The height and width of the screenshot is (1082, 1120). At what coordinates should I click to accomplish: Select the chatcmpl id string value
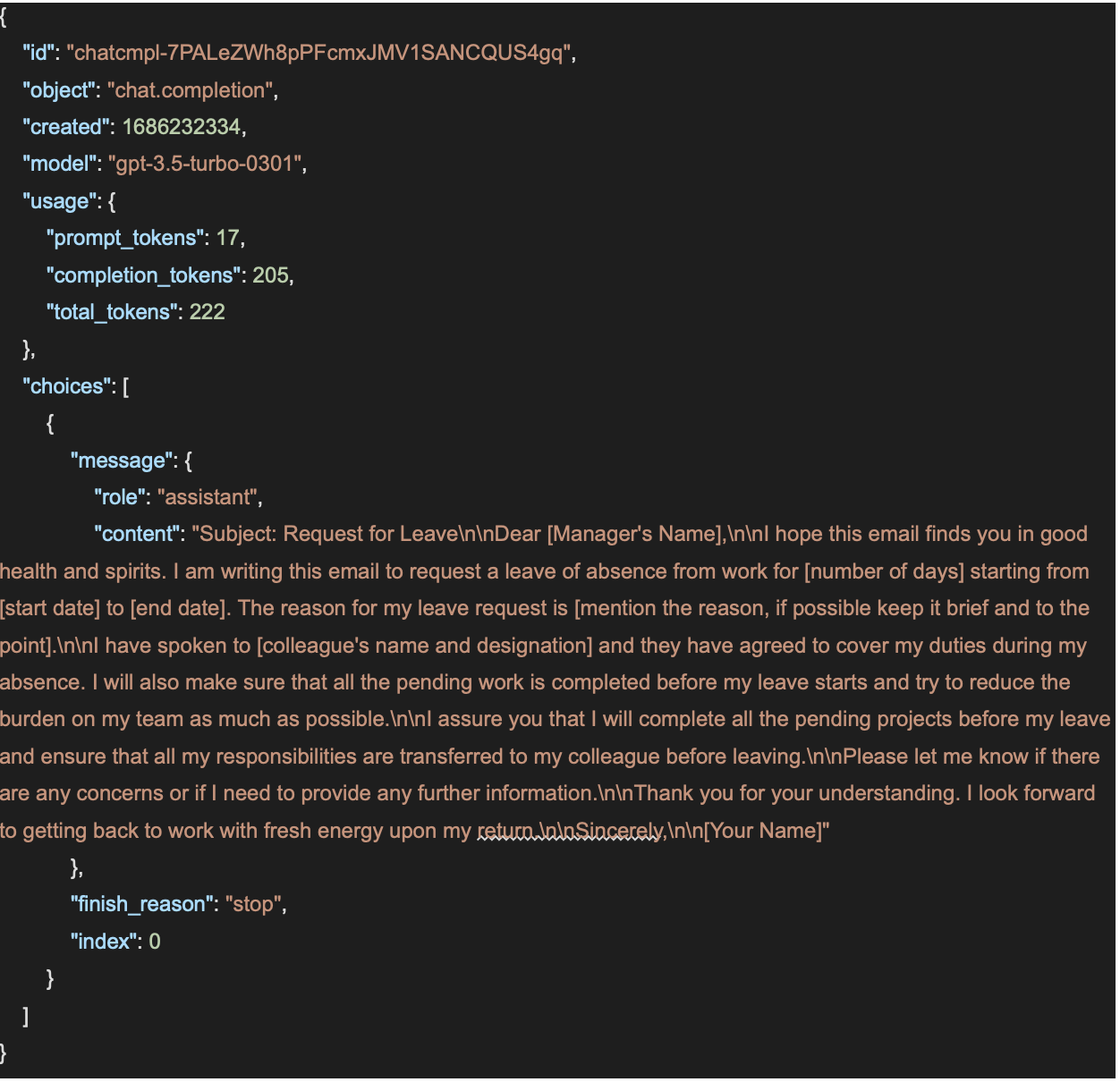click(x=318, y=53)
